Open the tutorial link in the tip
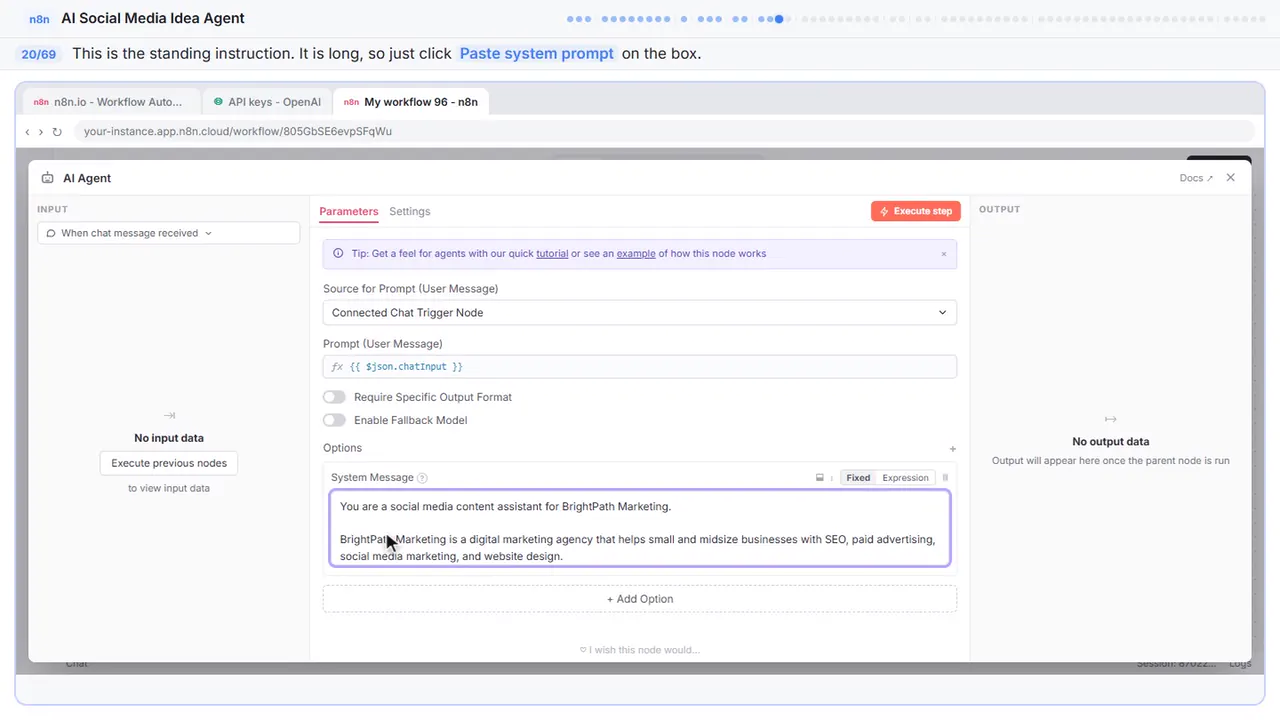Image resolution: width=1280 pixels, height=720 pixels. 552,254
